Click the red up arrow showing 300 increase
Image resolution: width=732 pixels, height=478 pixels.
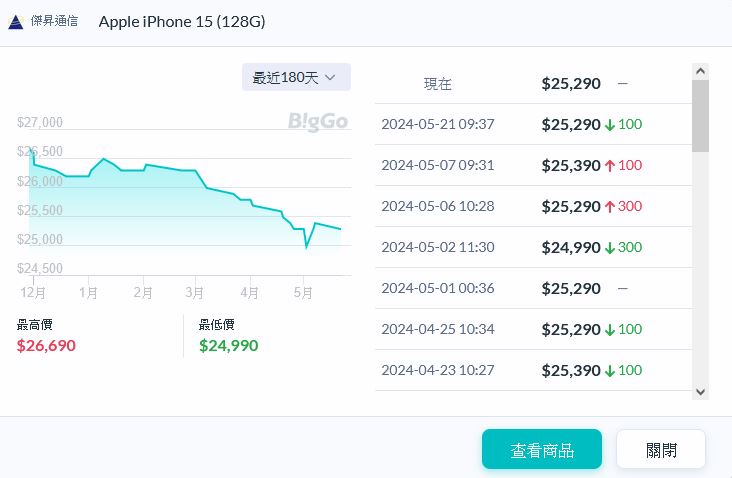(609, 206)
